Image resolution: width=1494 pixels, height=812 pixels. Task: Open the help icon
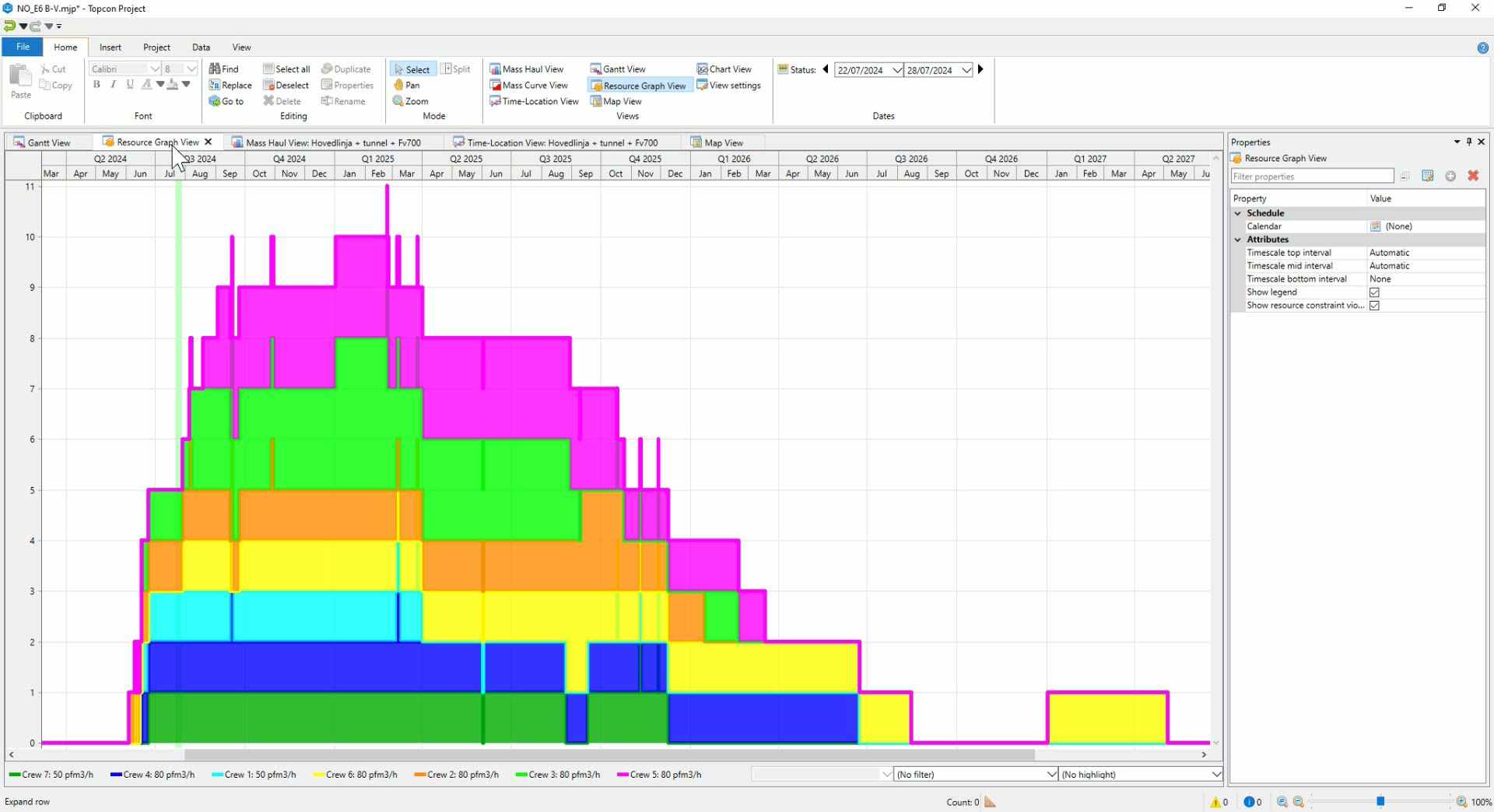click(1482, 47)
